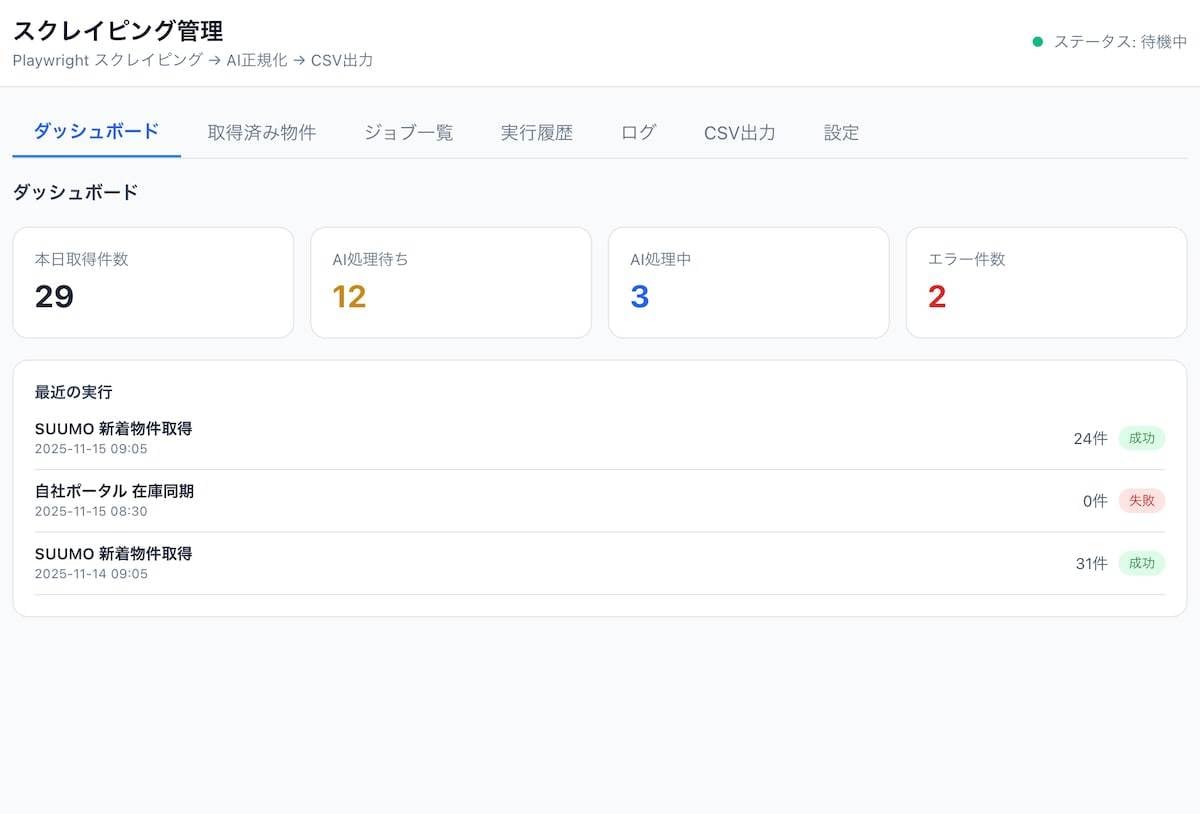Open the ジョブ一覧 tab
Screen dimensions: 1200x814
point(408,132)
